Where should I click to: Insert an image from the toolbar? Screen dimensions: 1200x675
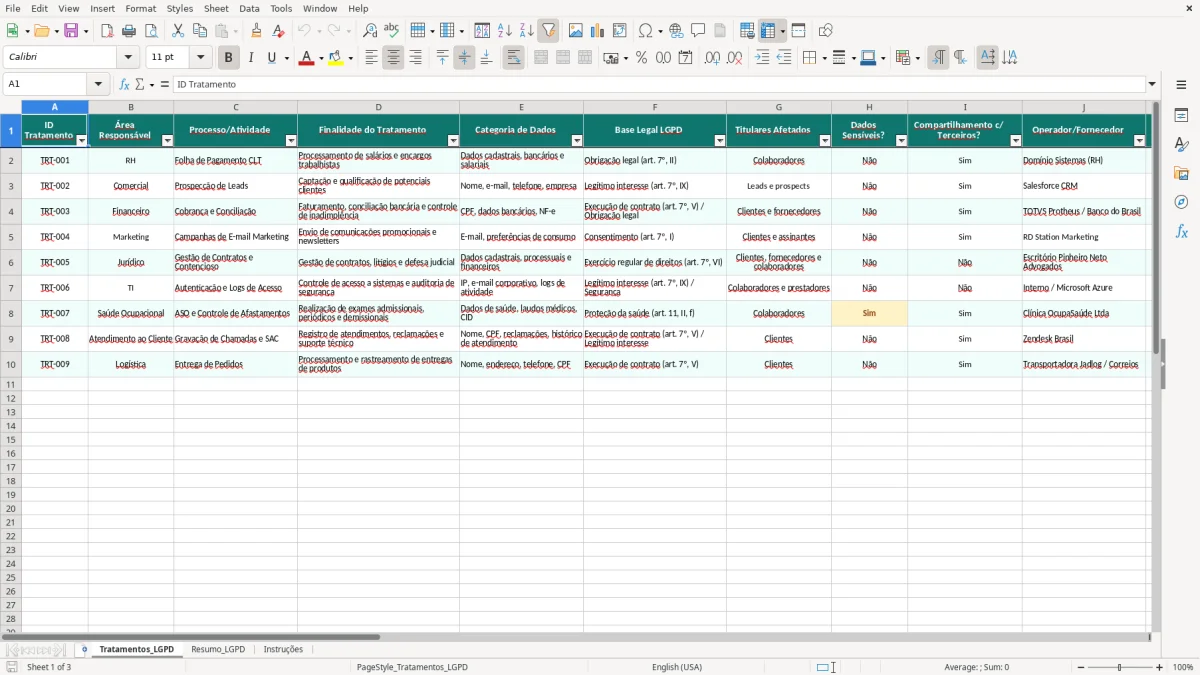tap(576, 31)
